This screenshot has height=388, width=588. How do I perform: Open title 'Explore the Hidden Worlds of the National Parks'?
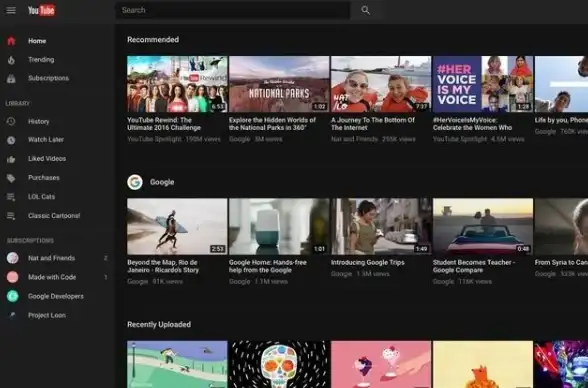(272, 124)
